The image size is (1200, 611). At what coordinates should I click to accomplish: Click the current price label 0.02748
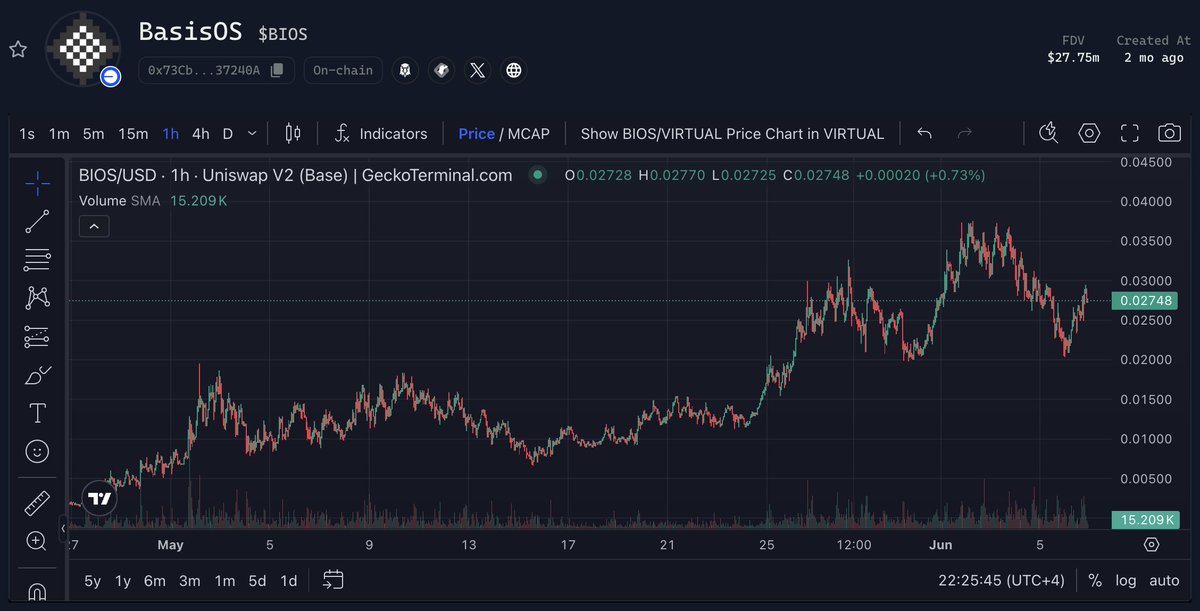(1145, 301)
